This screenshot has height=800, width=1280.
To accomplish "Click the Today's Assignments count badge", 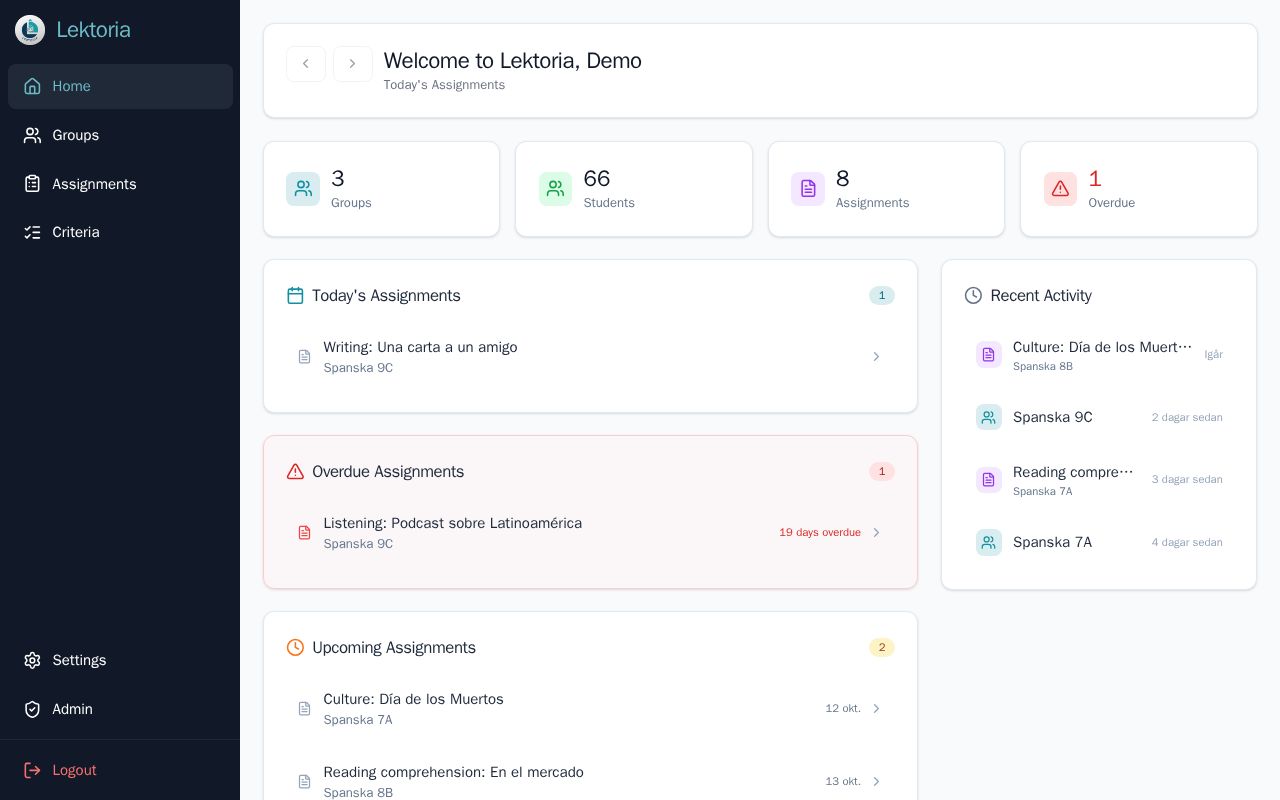I will (x=882, y=295).
